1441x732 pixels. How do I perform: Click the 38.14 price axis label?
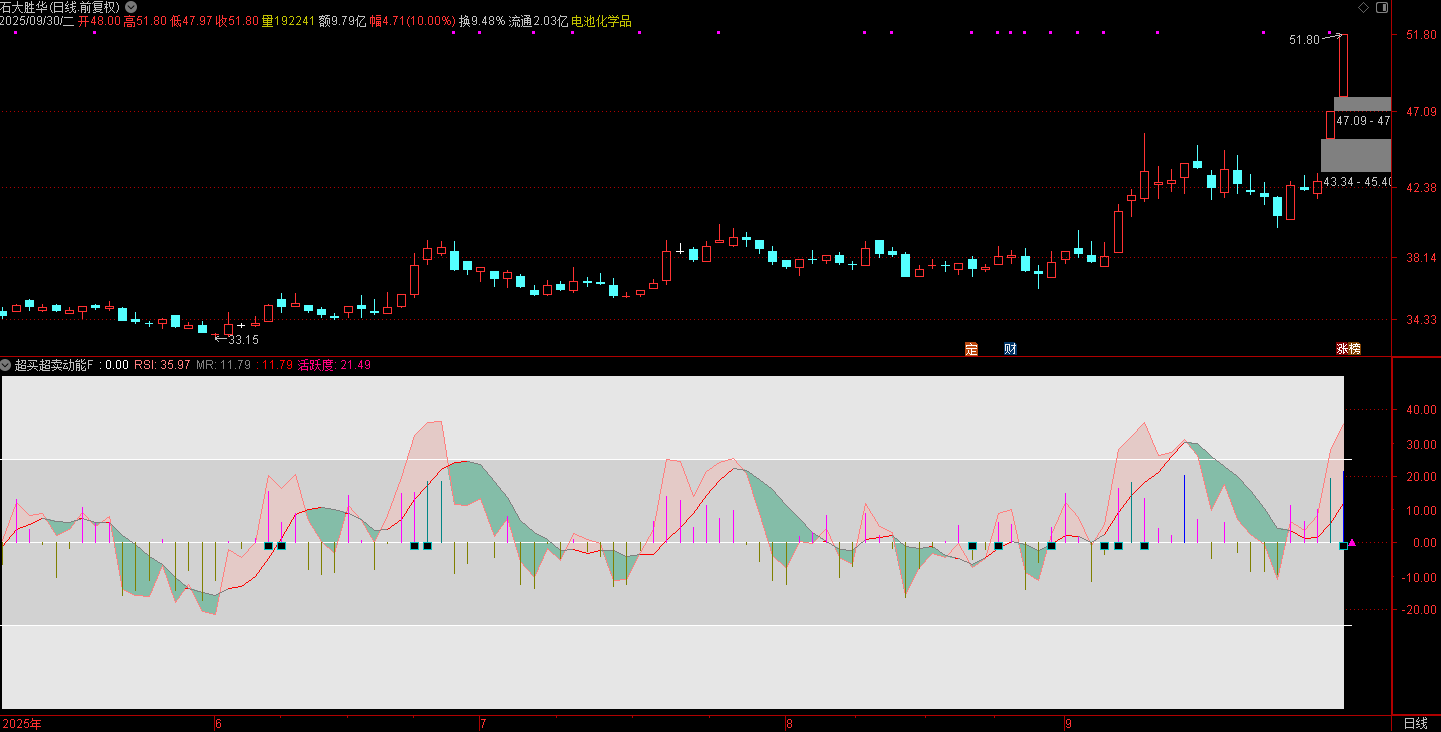pyautogui.click(x=1421, y=258)
